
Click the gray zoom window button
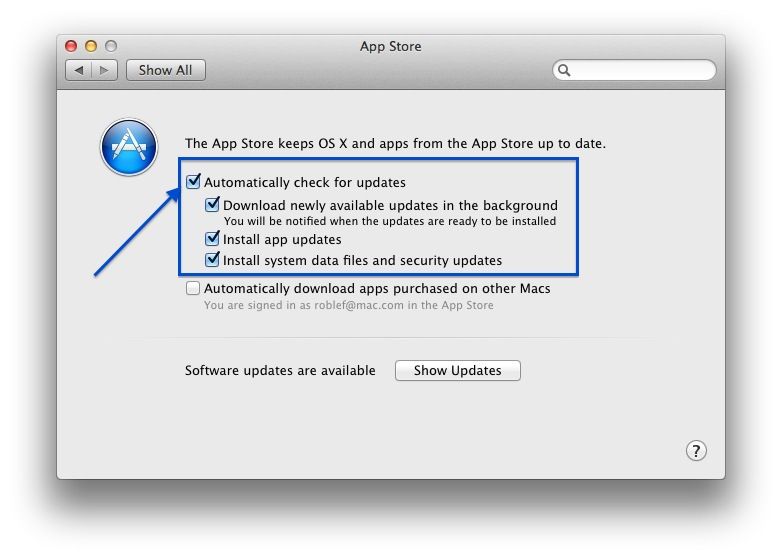click(111, 46)
